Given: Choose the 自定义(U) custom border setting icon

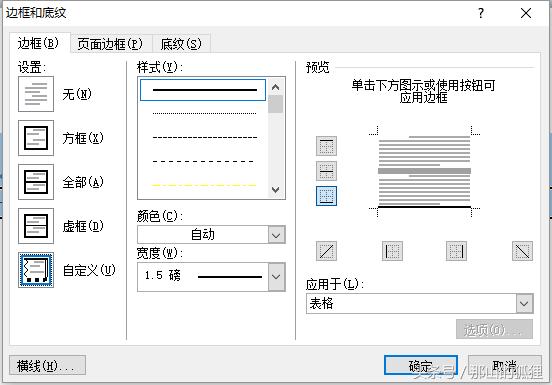Looking at the screenshot, I should [36, 270].
